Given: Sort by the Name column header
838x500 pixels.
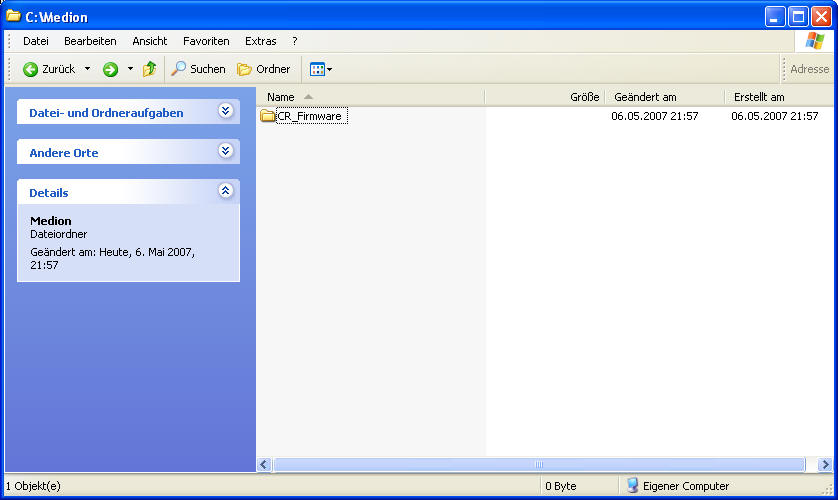Looking at the screenshot, I should click(x=370, y=97).
